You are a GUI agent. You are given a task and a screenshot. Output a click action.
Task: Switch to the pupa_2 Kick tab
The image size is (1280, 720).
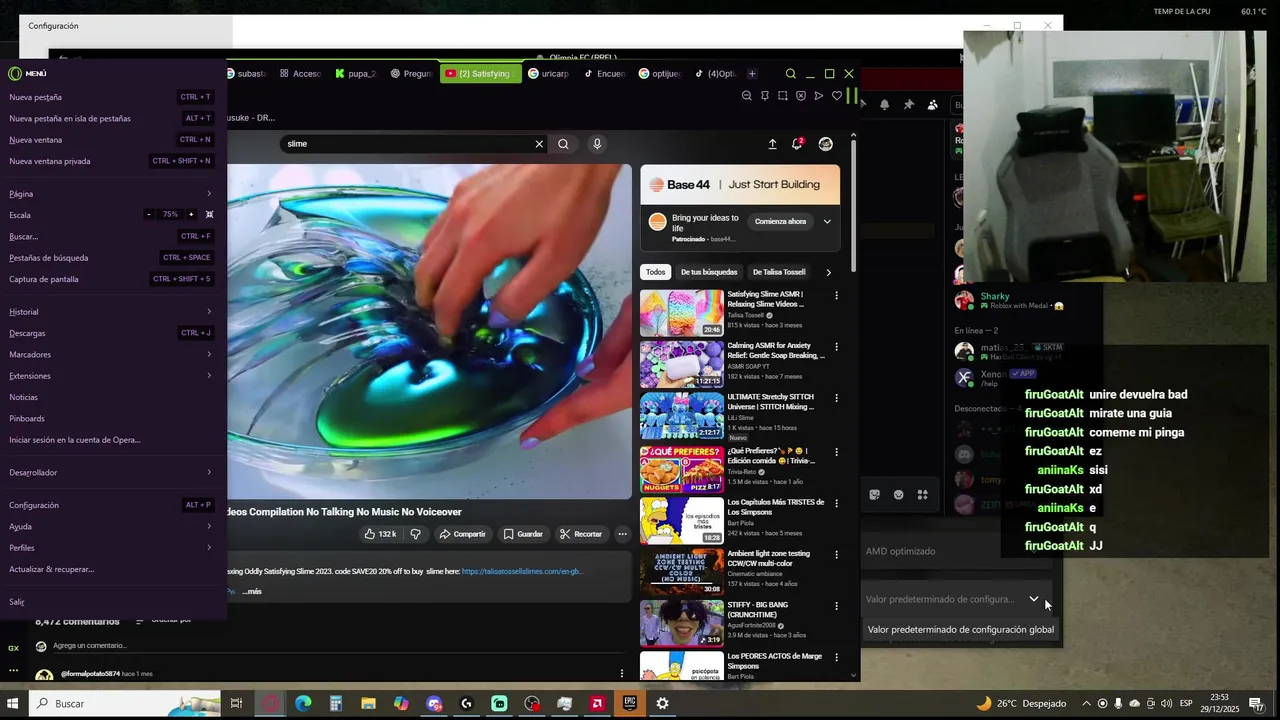pos(356,74)
